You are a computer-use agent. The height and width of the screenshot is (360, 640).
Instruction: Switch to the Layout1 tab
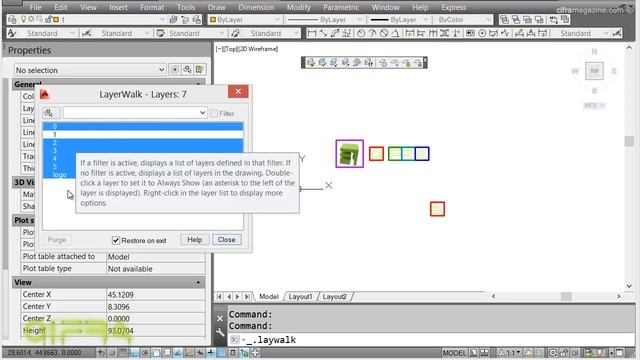click(300, 297)
